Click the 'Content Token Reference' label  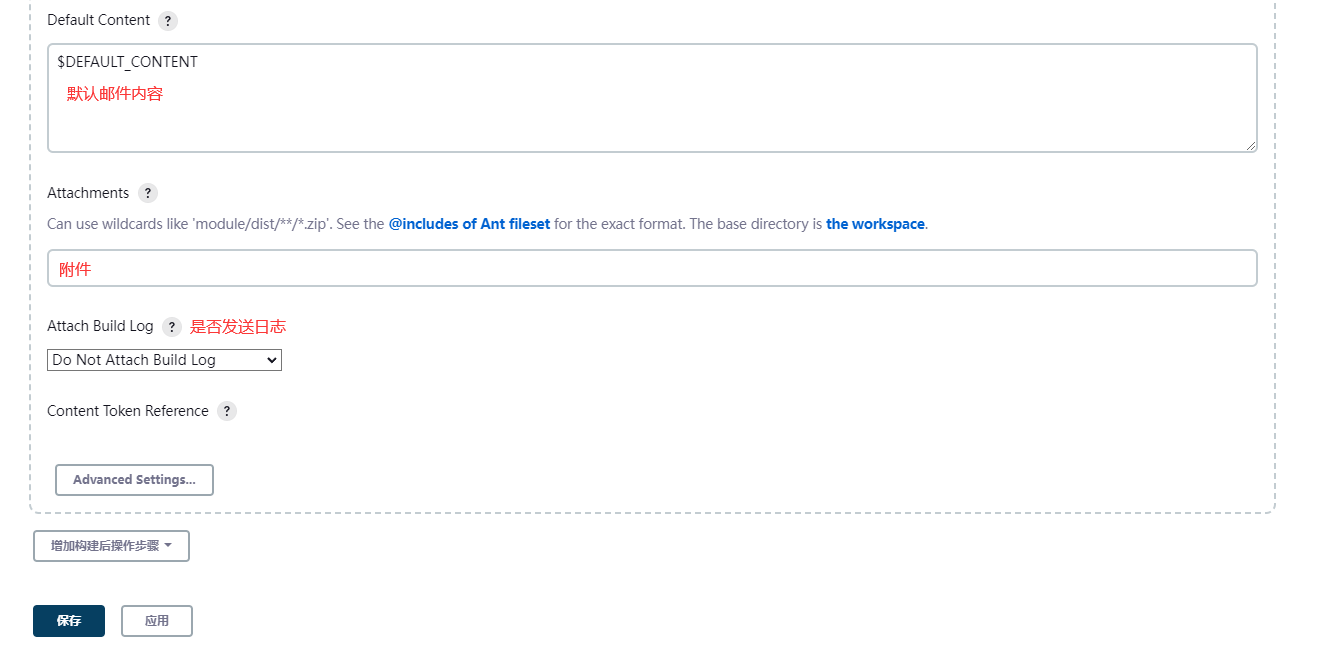pos(128,411)
